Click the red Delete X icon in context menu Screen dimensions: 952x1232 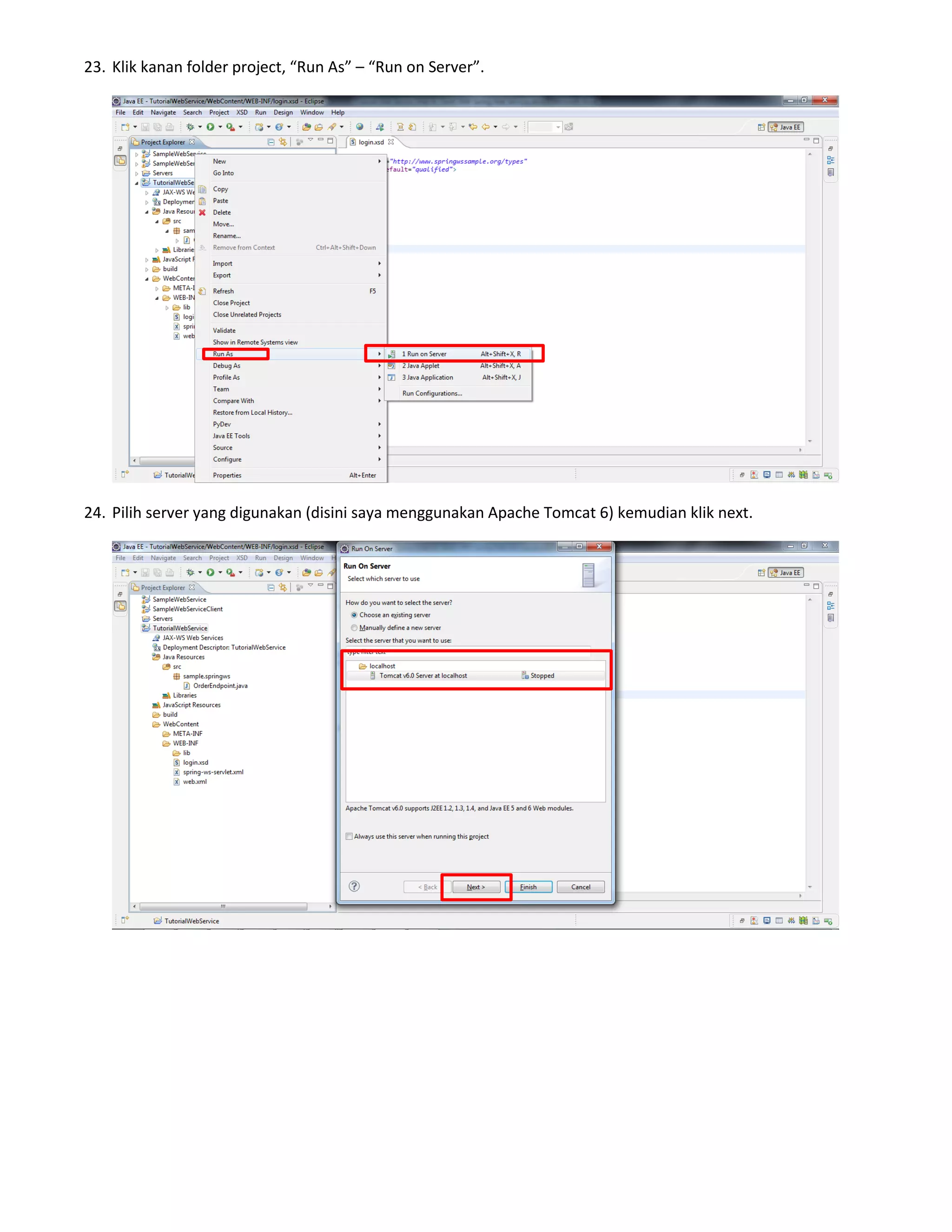tap(202, 212)
